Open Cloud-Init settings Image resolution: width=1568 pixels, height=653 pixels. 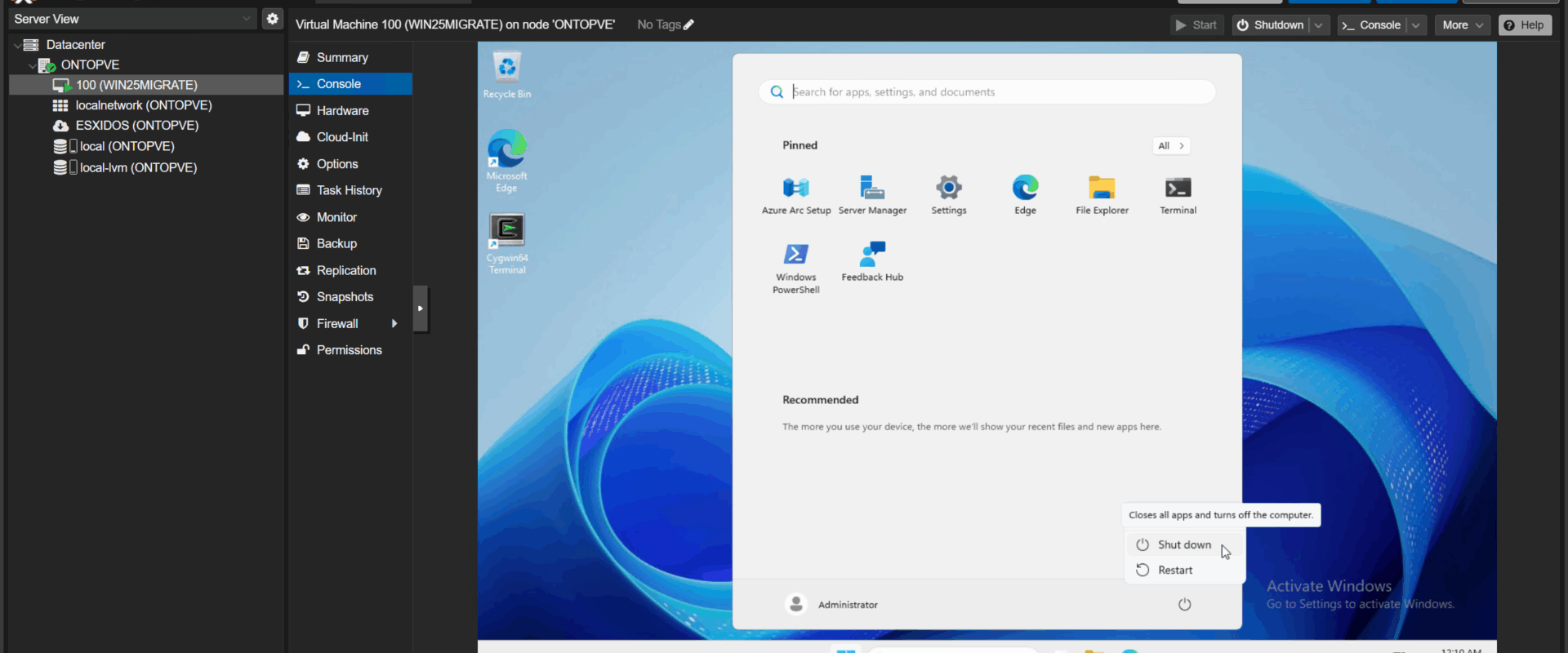tap(350, 137)
